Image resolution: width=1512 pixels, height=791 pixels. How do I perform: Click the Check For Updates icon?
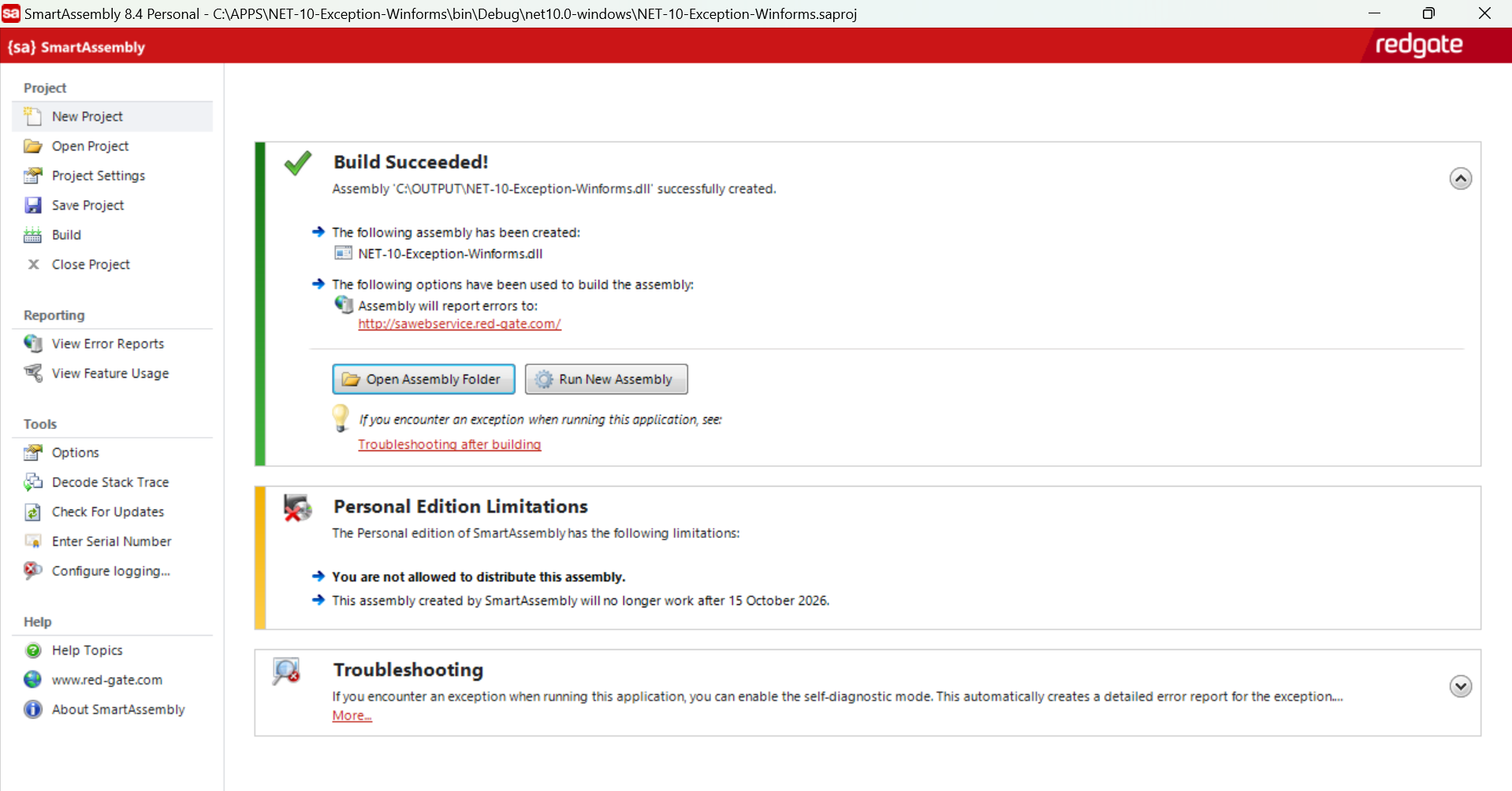(32, 512)
